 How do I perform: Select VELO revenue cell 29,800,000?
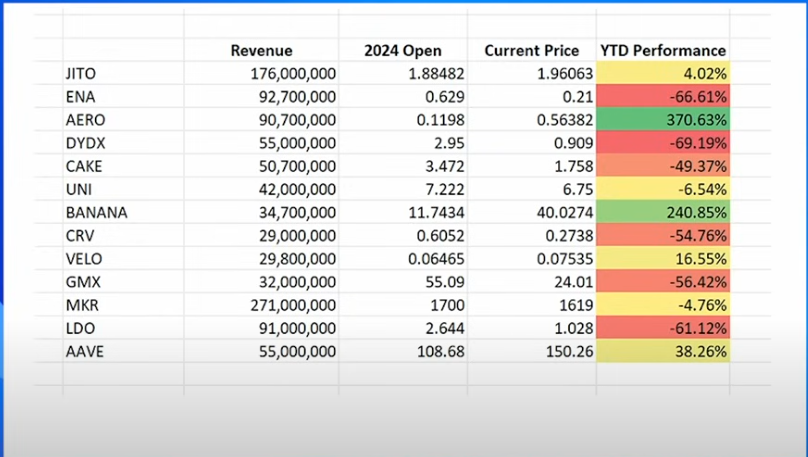(261, 259)
